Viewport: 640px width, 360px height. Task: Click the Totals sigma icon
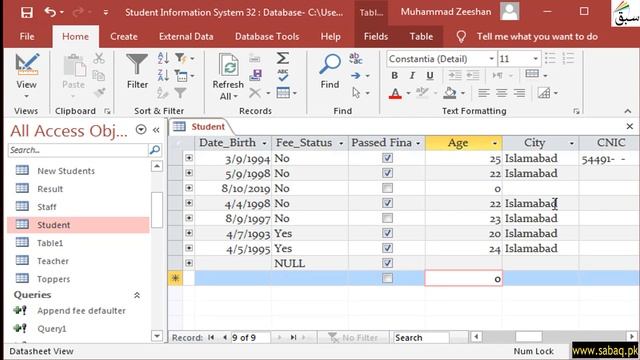282,58
